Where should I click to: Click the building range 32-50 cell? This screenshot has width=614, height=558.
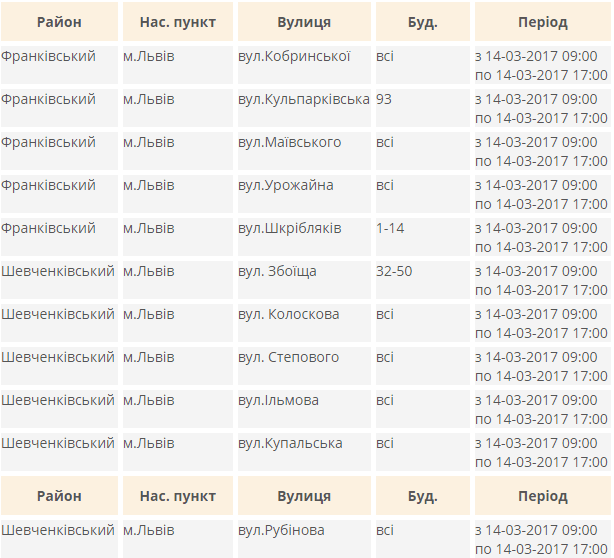[x=394, y=271]
